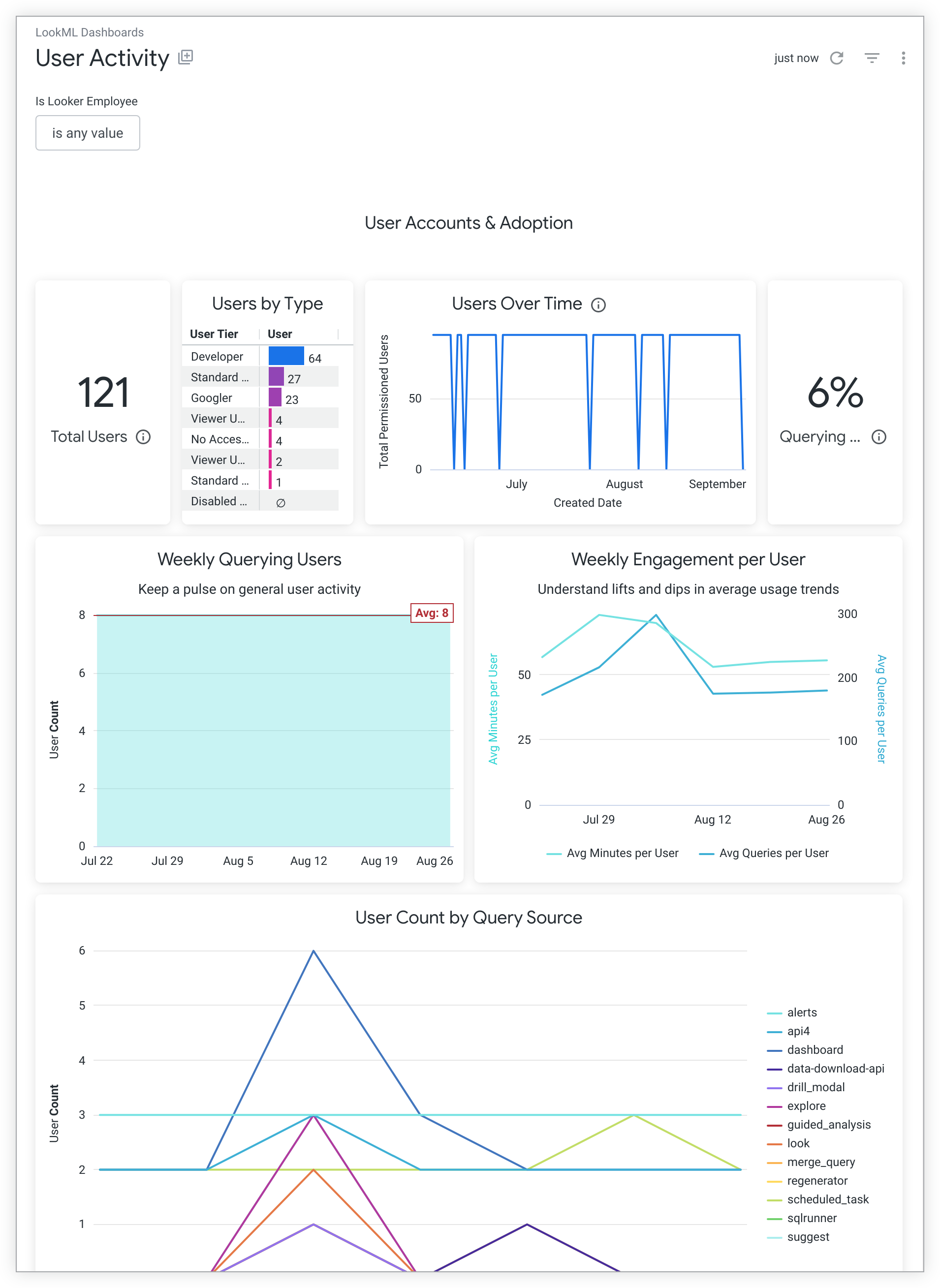Click the add-to-board icon beside User Activity
Viewport: 940px width, 1288px height.
(186, 57)
